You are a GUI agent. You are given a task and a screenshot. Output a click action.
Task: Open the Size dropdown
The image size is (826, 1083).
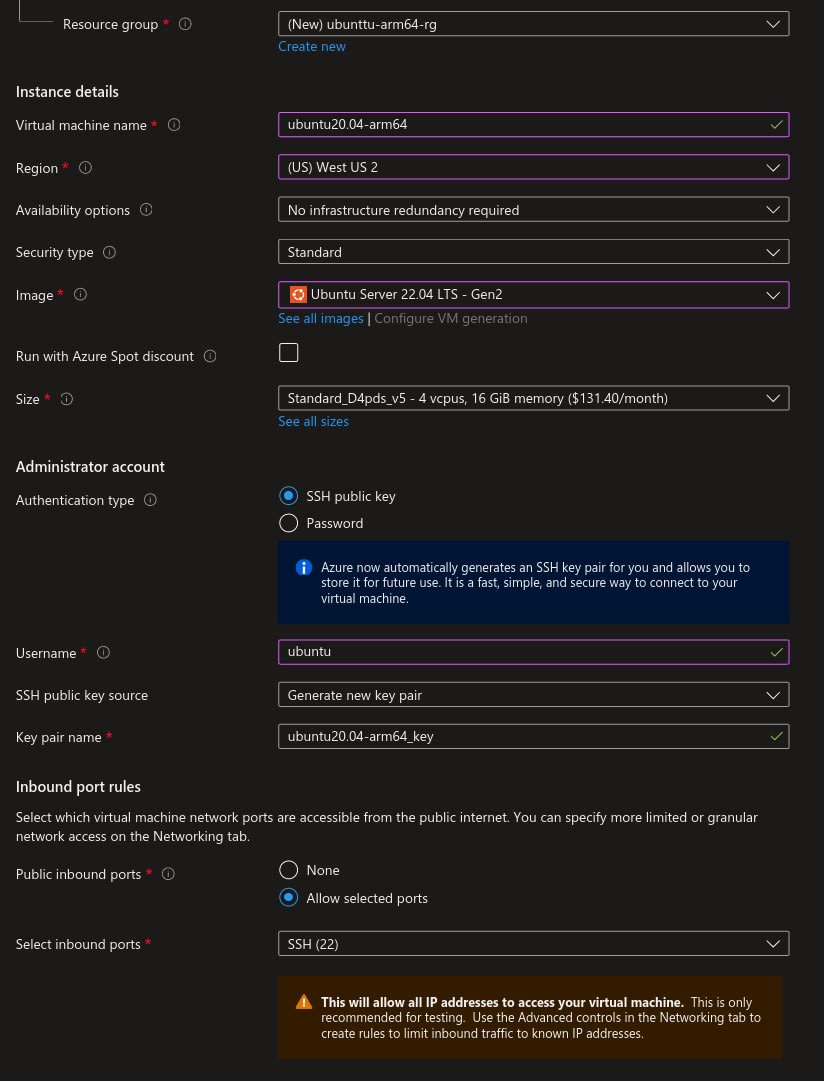(x=533, y=399)
